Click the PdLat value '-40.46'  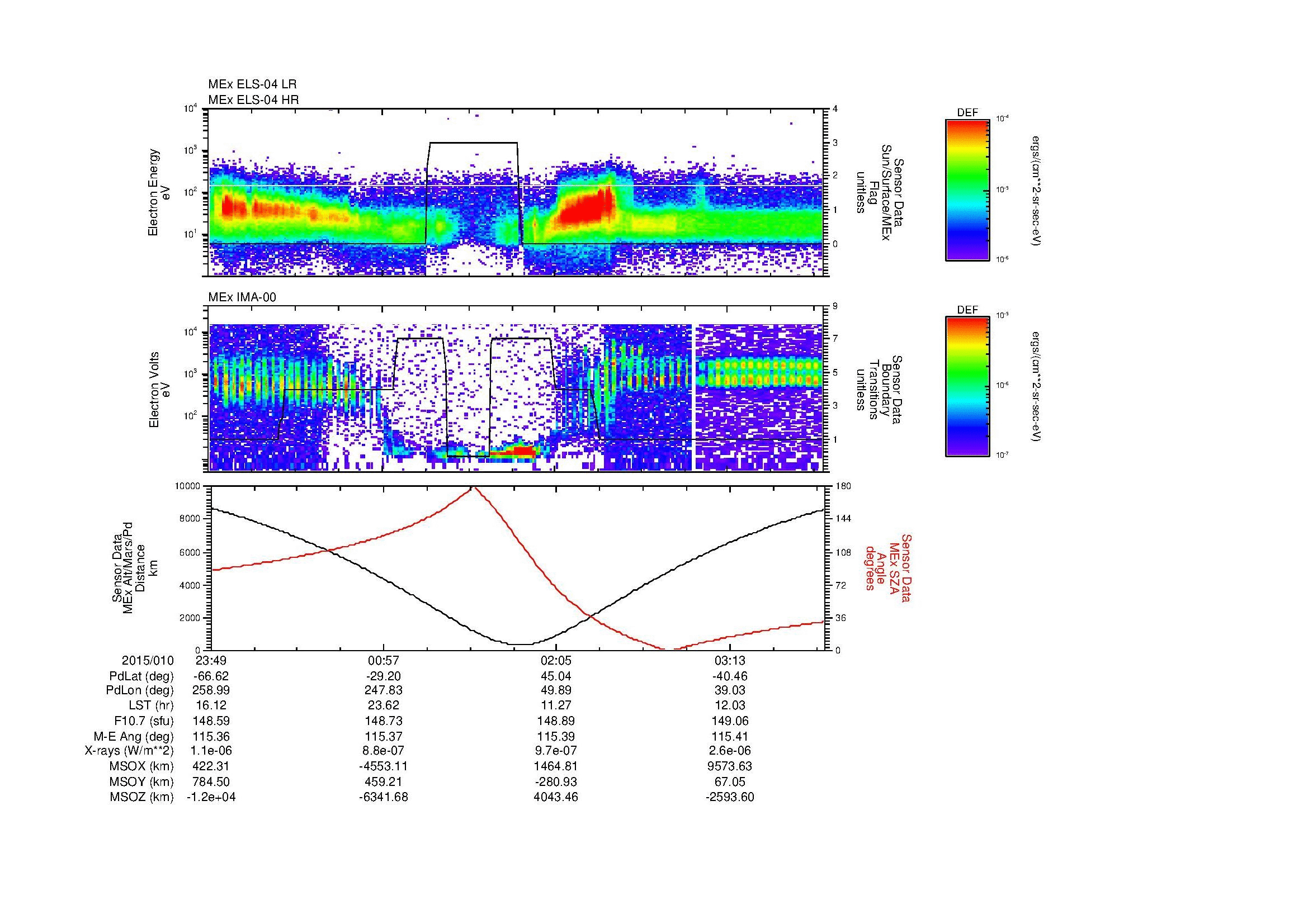(x=729, y=676)
